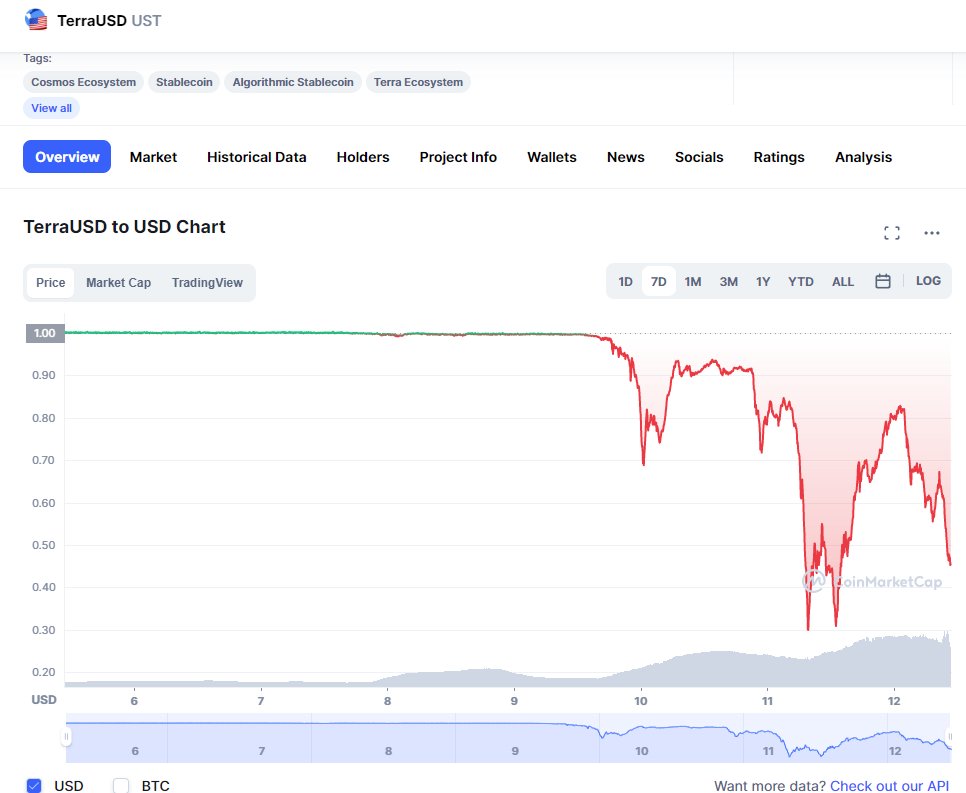Screen dimensions: 966x793
Task: Check the USD currency checkbox
Action: [34, 786]
